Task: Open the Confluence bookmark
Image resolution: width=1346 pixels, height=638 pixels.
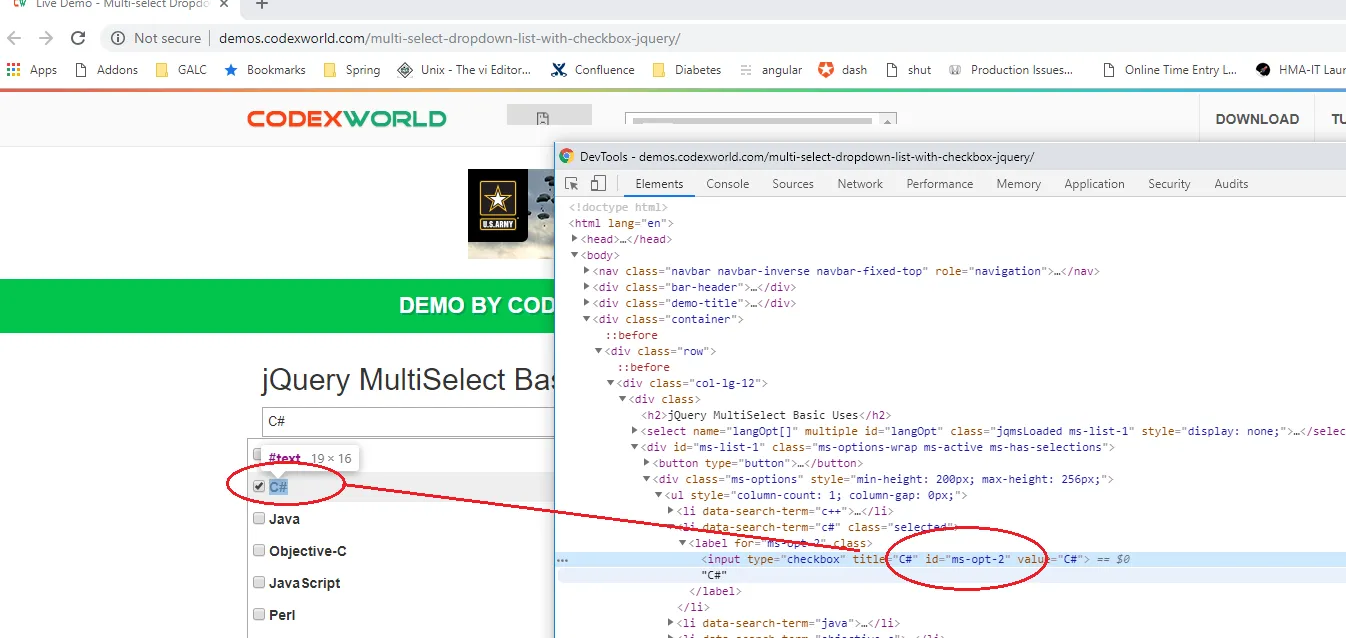Action: [x=592, y=70]
